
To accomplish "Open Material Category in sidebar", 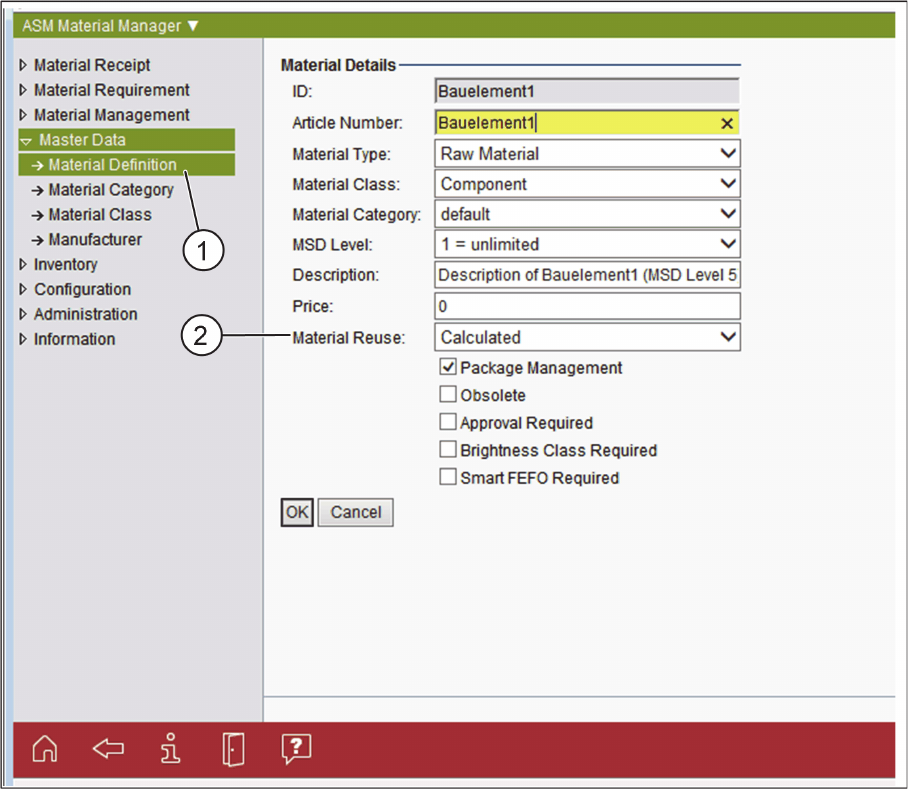I will pyautogui.click(x=111, y=189).
